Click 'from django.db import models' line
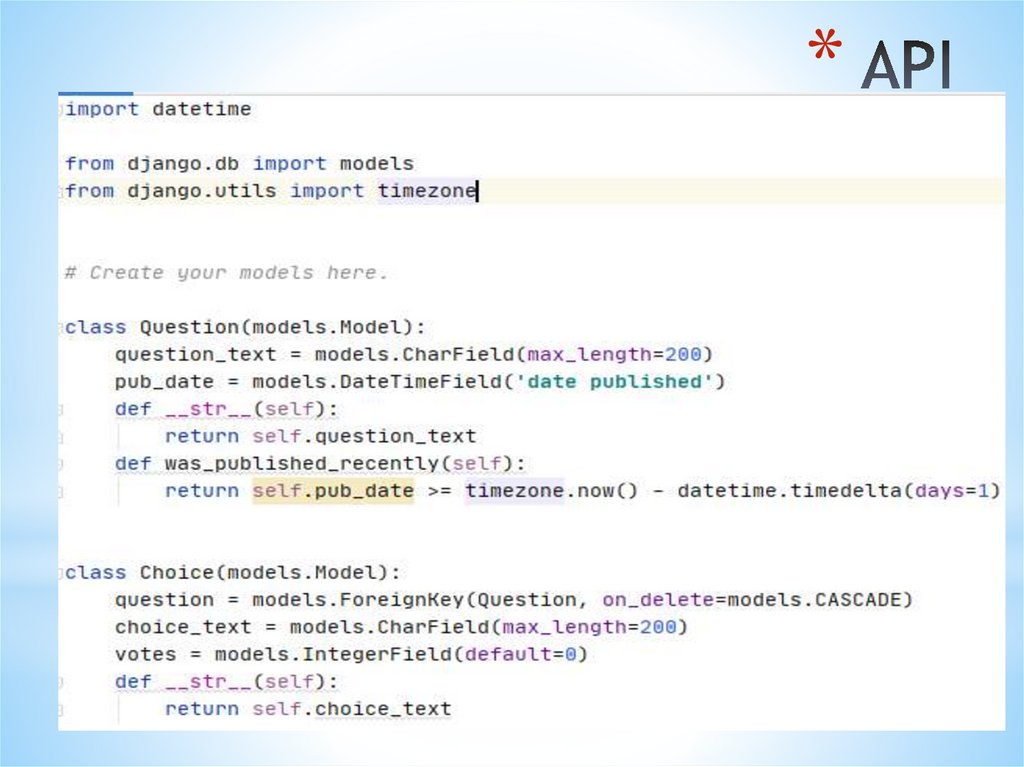This screenshot has width=1024, height=767. click(x=240, y=163)
